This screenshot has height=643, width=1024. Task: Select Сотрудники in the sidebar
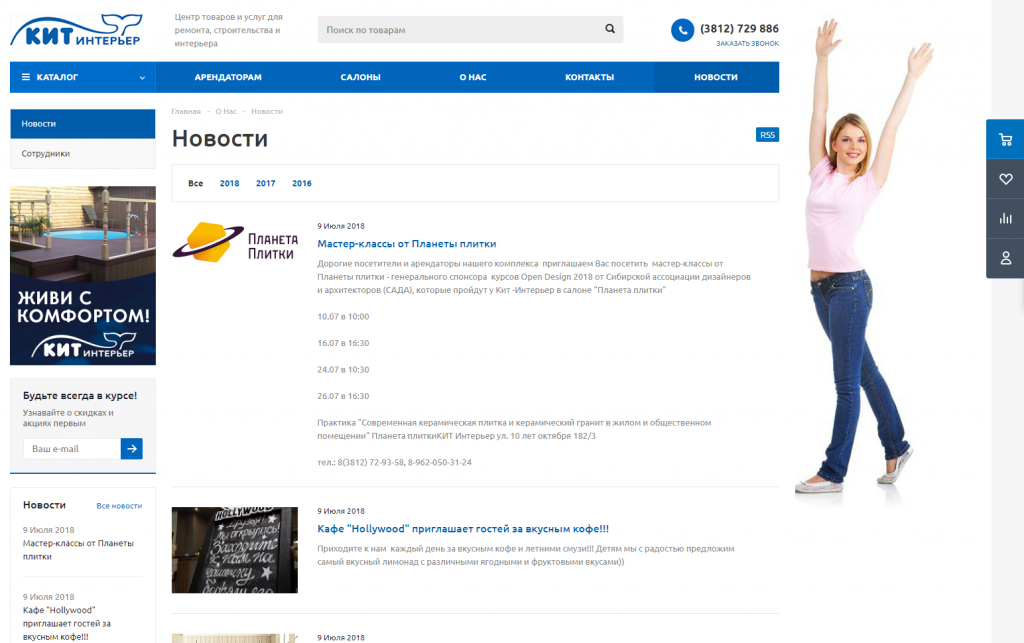point(46,154)
